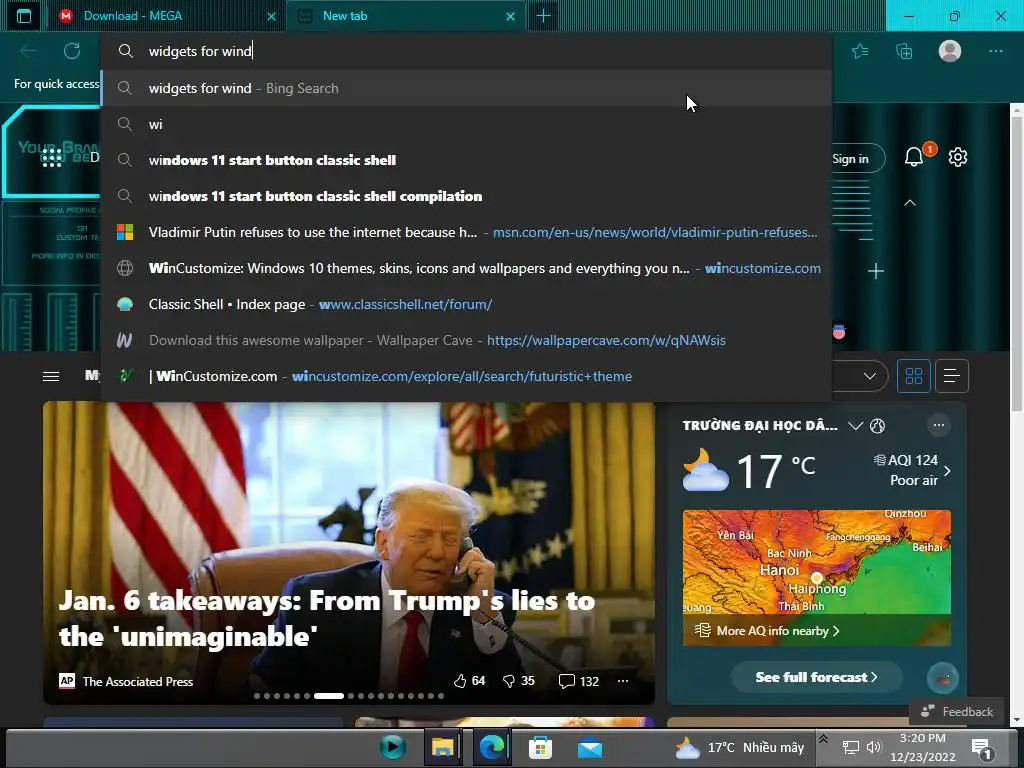Open the tab actions menu icon
1024x768 pixels.
click(x=24, y=16)
